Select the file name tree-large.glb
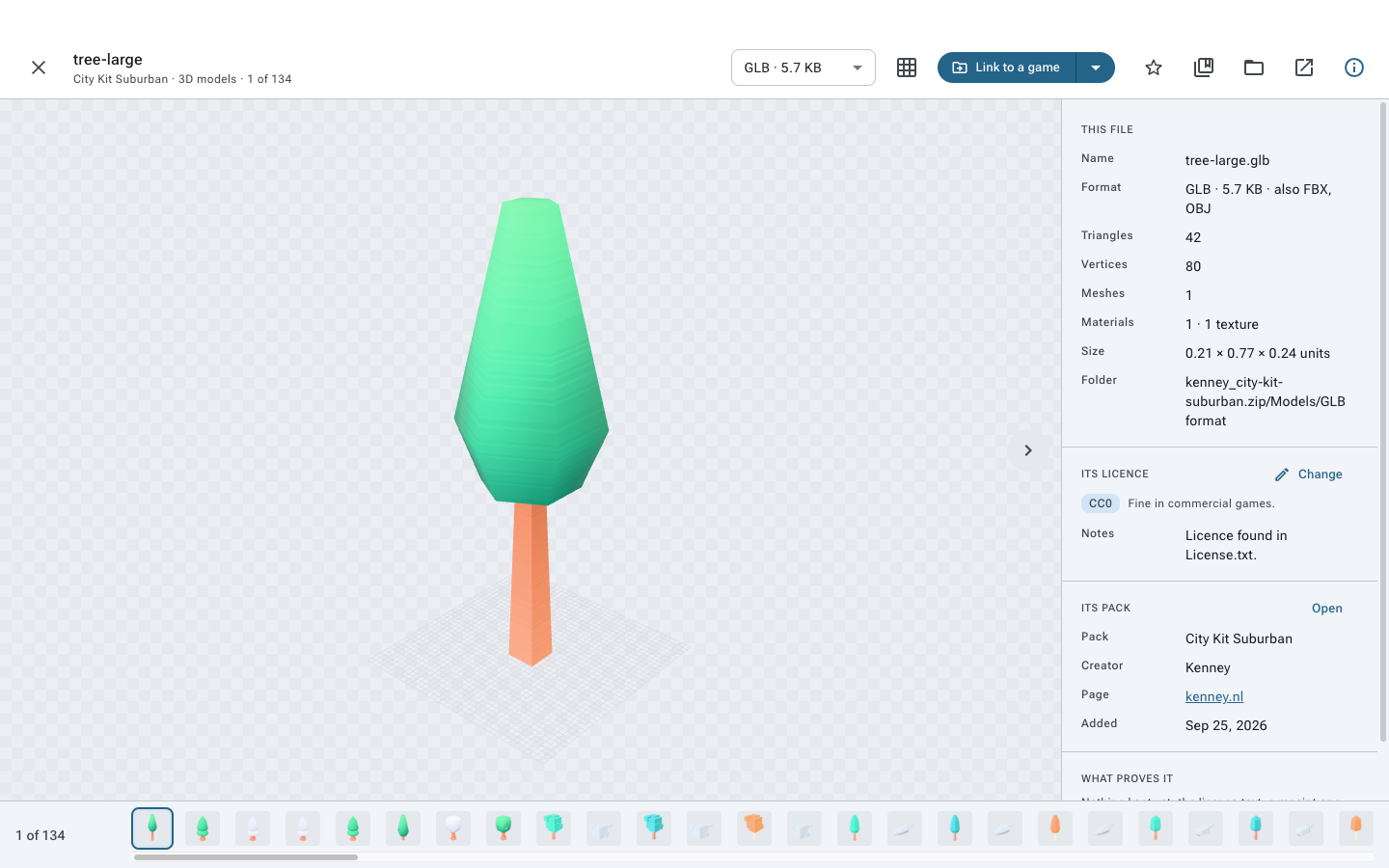This screenshot has height=868, width=1389. tap(1227, 160)
